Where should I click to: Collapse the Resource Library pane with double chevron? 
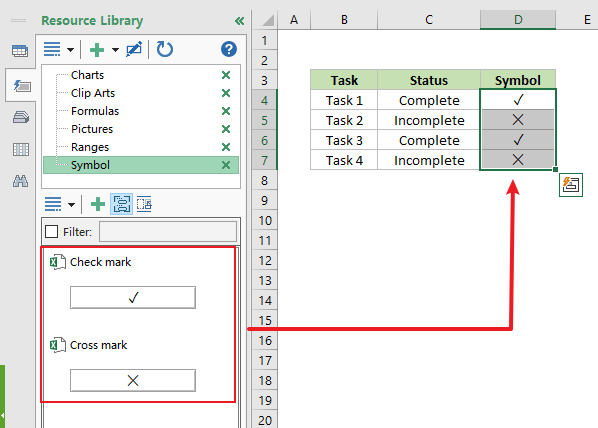239,21
